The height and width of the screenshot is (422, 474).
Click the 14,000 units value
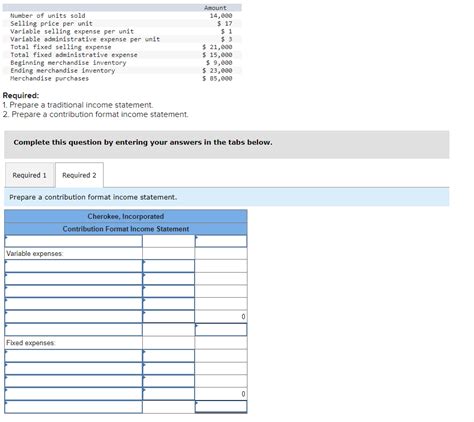click(221, 16)
